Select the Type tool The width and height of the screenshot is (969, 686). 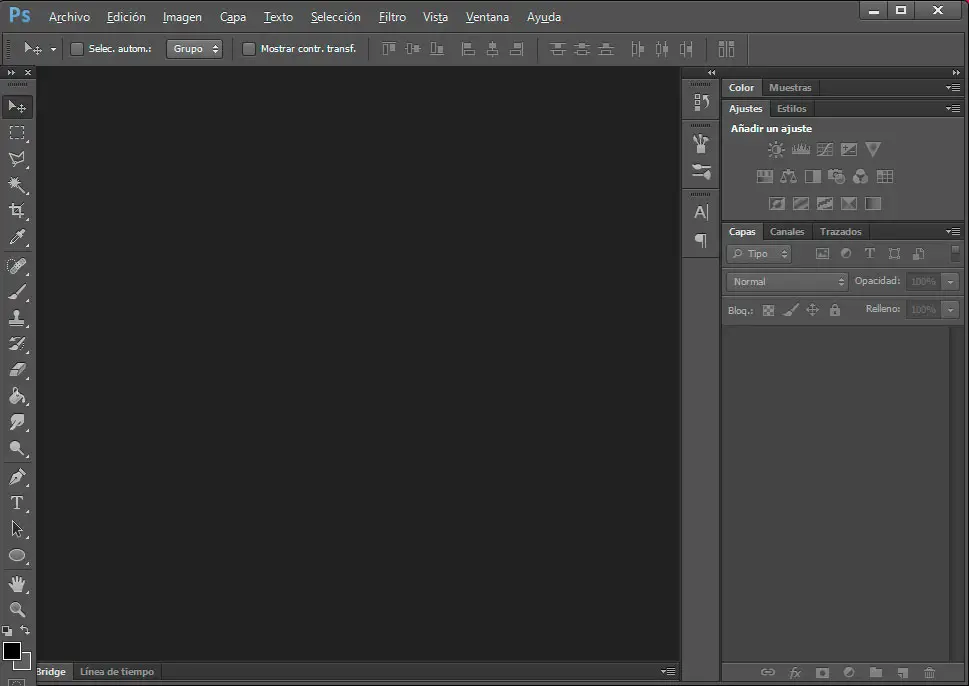point(17,502)
